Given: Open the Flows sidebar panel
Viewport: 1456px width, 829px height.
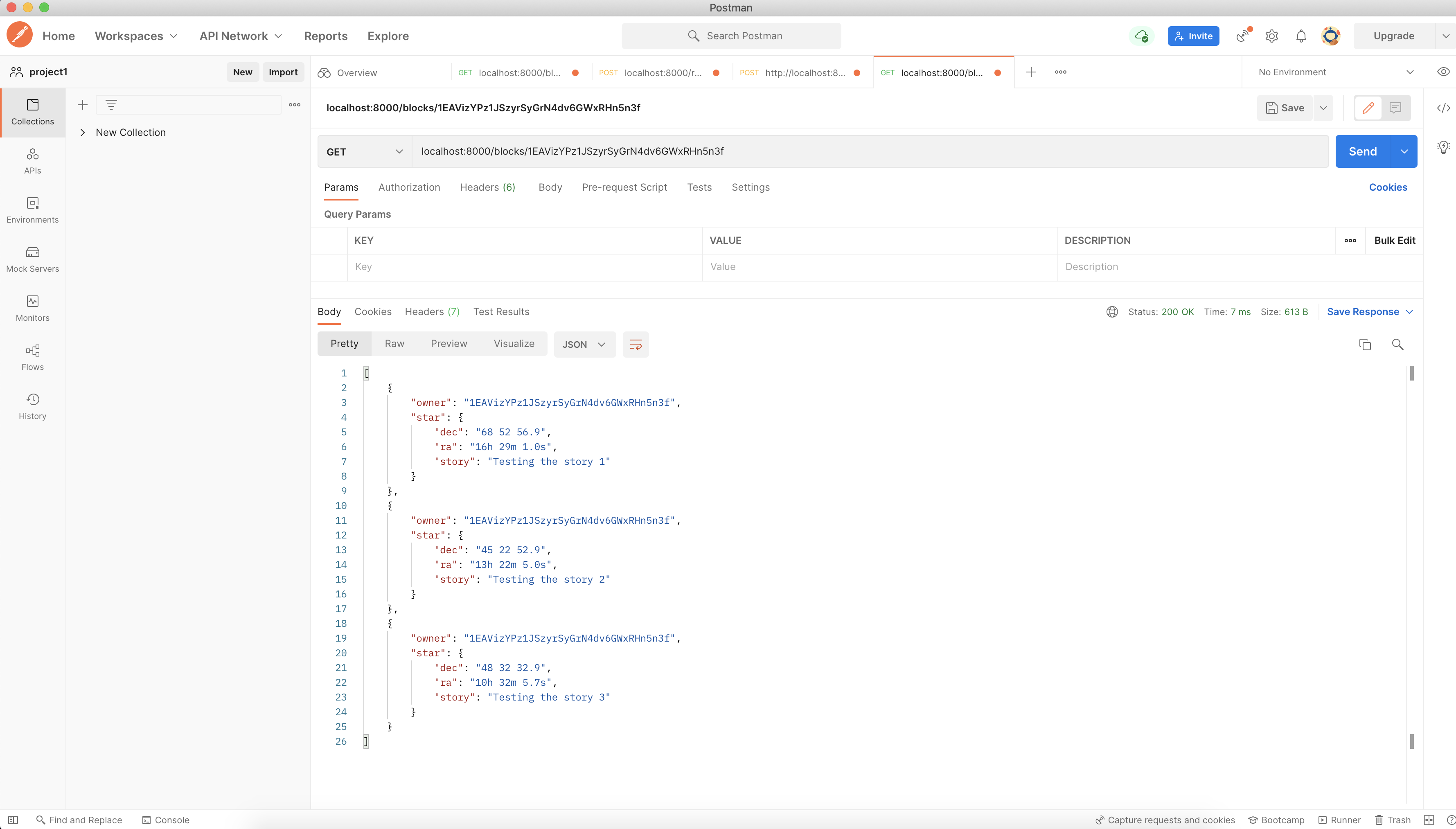Looking at the screenshot, I should 32,357.
